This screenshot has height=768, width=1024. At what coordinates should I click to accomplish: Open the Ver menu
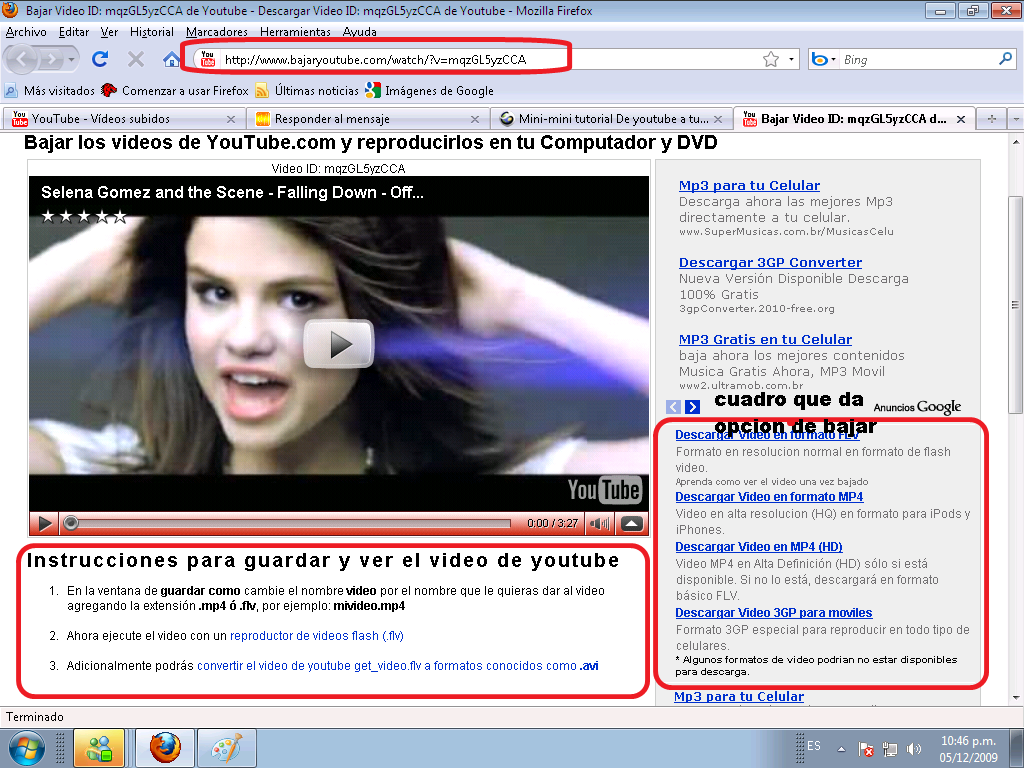click(x=109, y=31)
